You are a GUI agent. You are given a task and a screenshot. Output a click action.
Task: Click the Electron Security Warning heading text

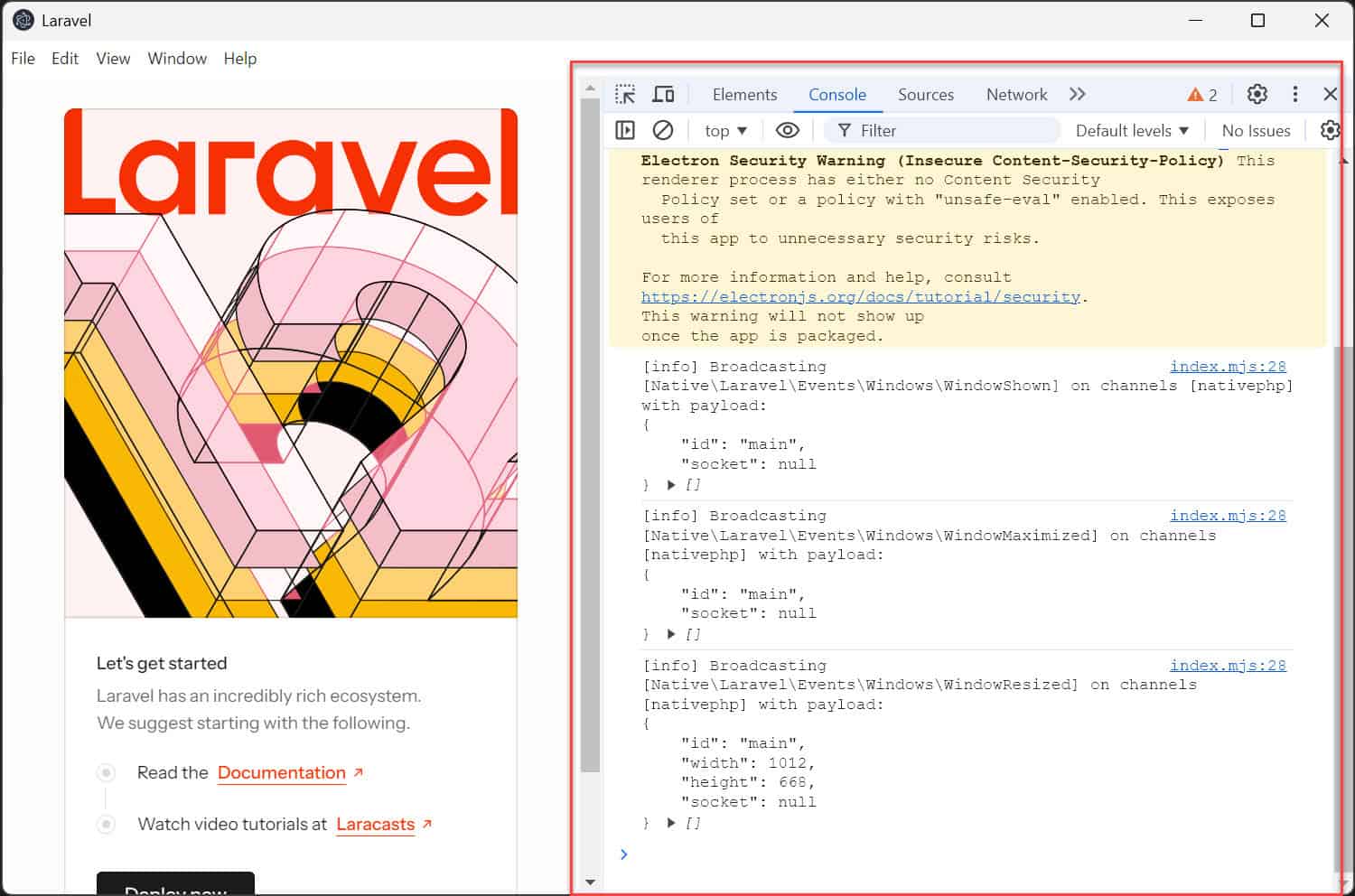click(932, 160)
